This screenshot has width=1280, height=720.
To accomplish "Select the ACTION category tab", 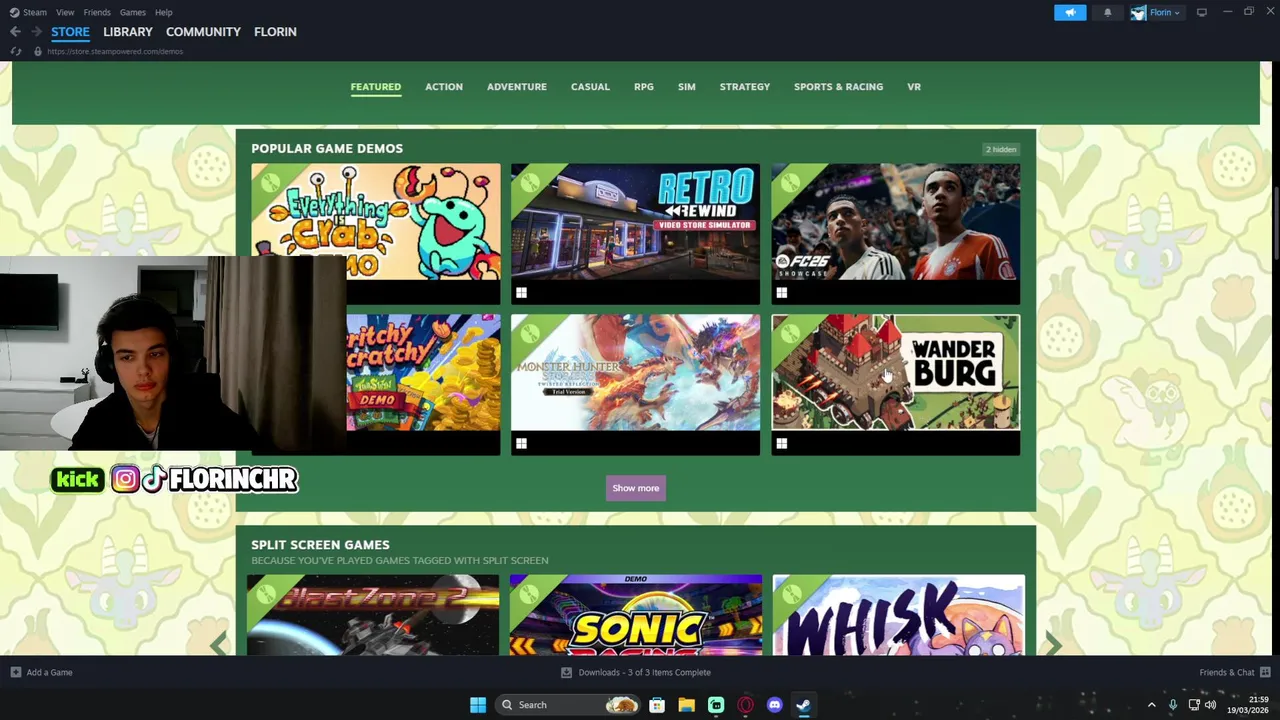I will 444,87.
